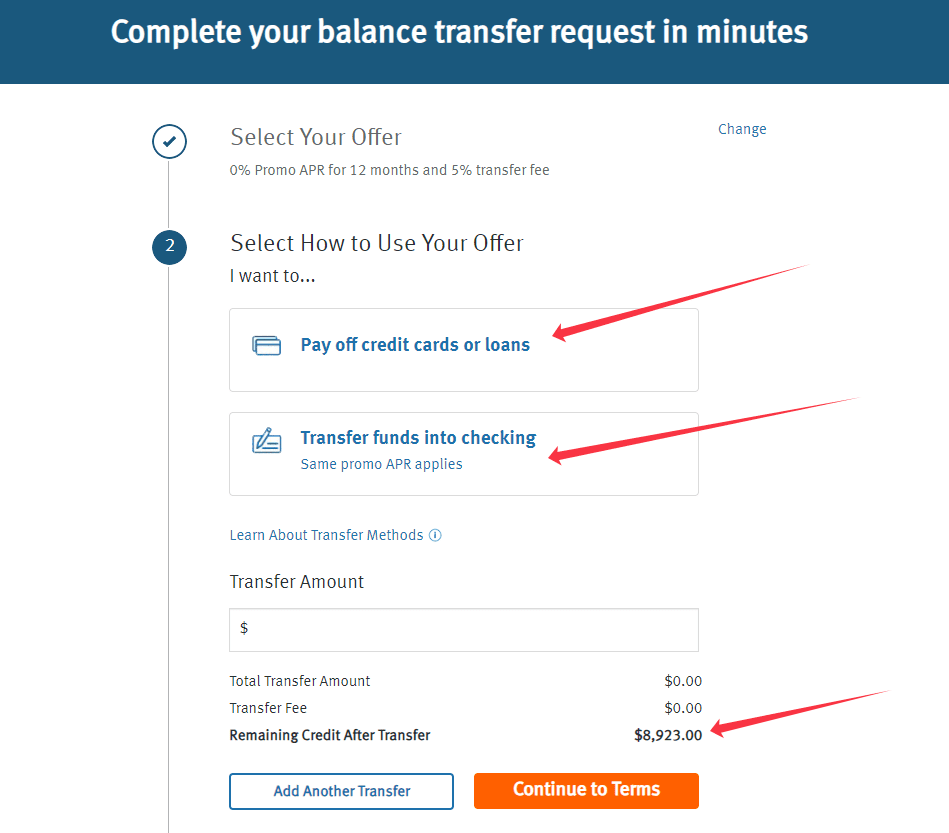Screen dimensions: 949x833
Task: Click the check-writing icon
Action: (x=267, y=441)
